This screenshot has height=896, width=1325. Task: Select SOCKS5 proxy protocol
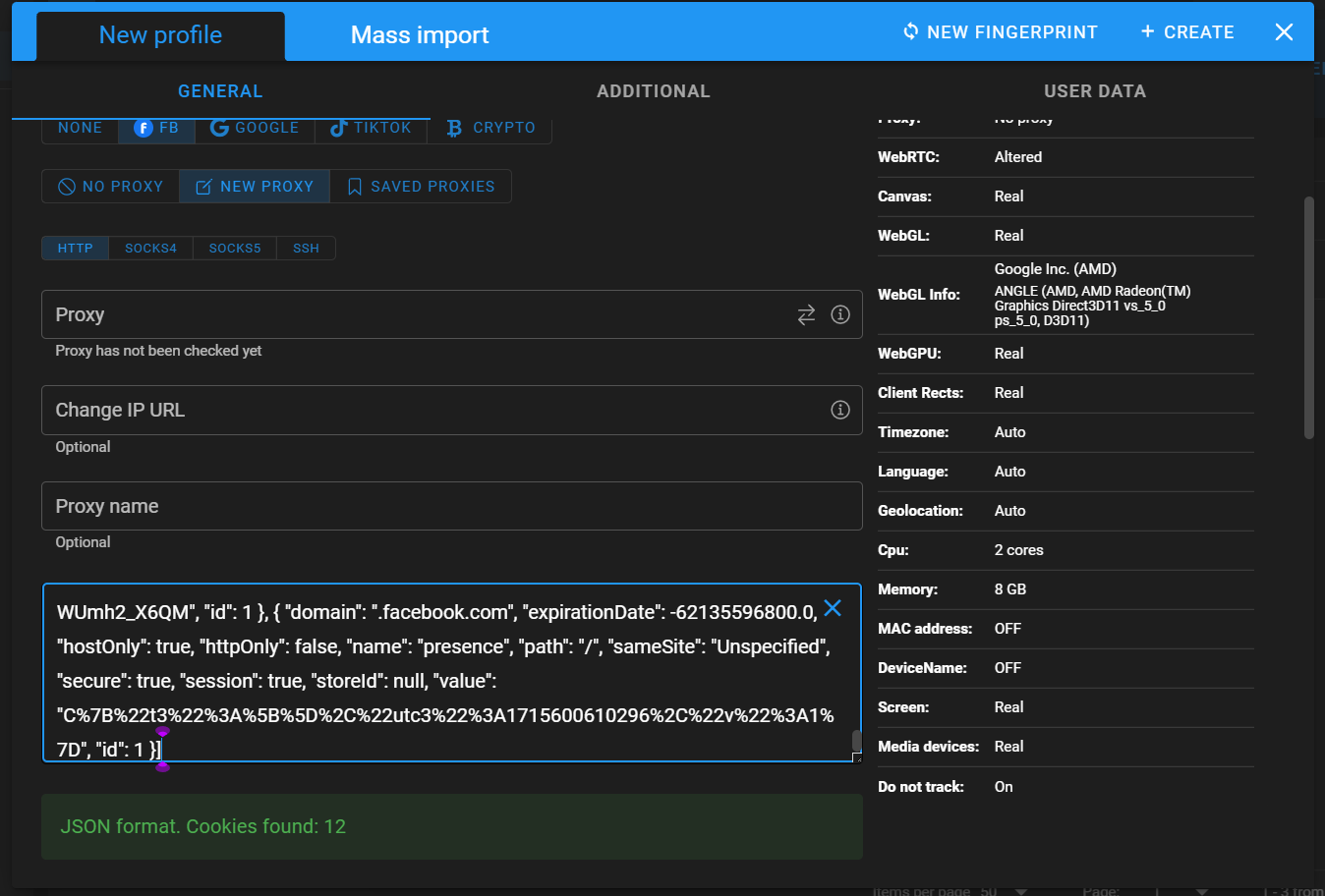tap(235, 249)
